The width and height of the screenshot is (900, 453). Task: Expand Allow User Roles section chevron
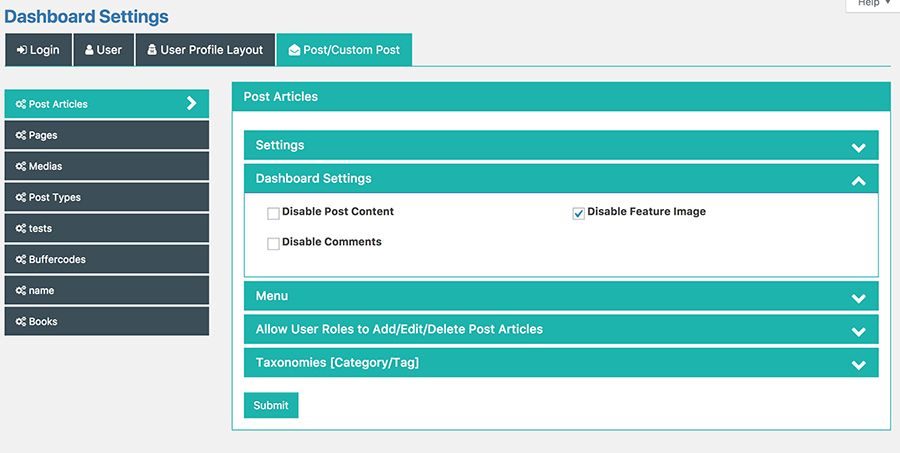[859, 331]
